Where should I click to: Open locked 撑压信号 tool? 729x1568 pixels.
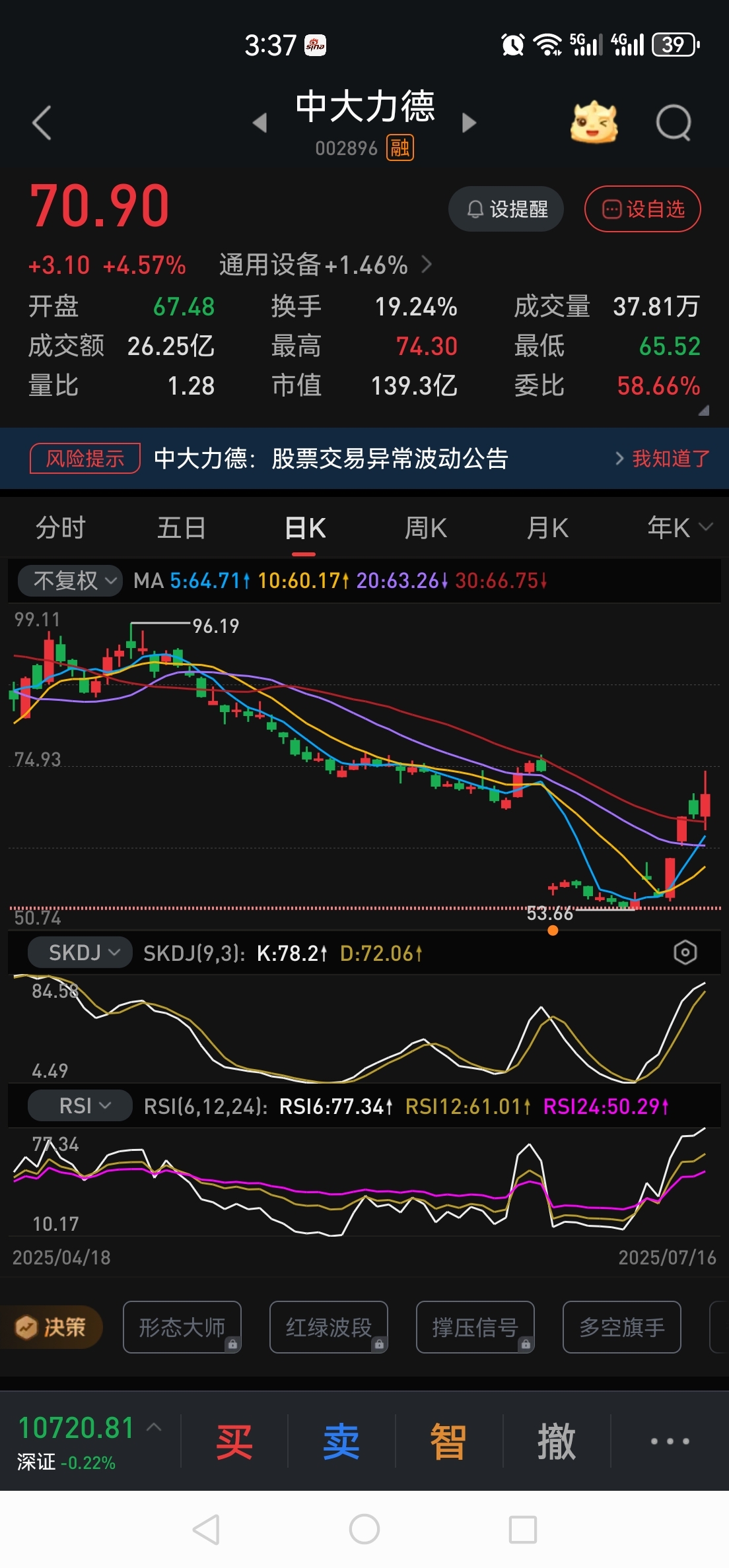click(x=475, y=1327)
